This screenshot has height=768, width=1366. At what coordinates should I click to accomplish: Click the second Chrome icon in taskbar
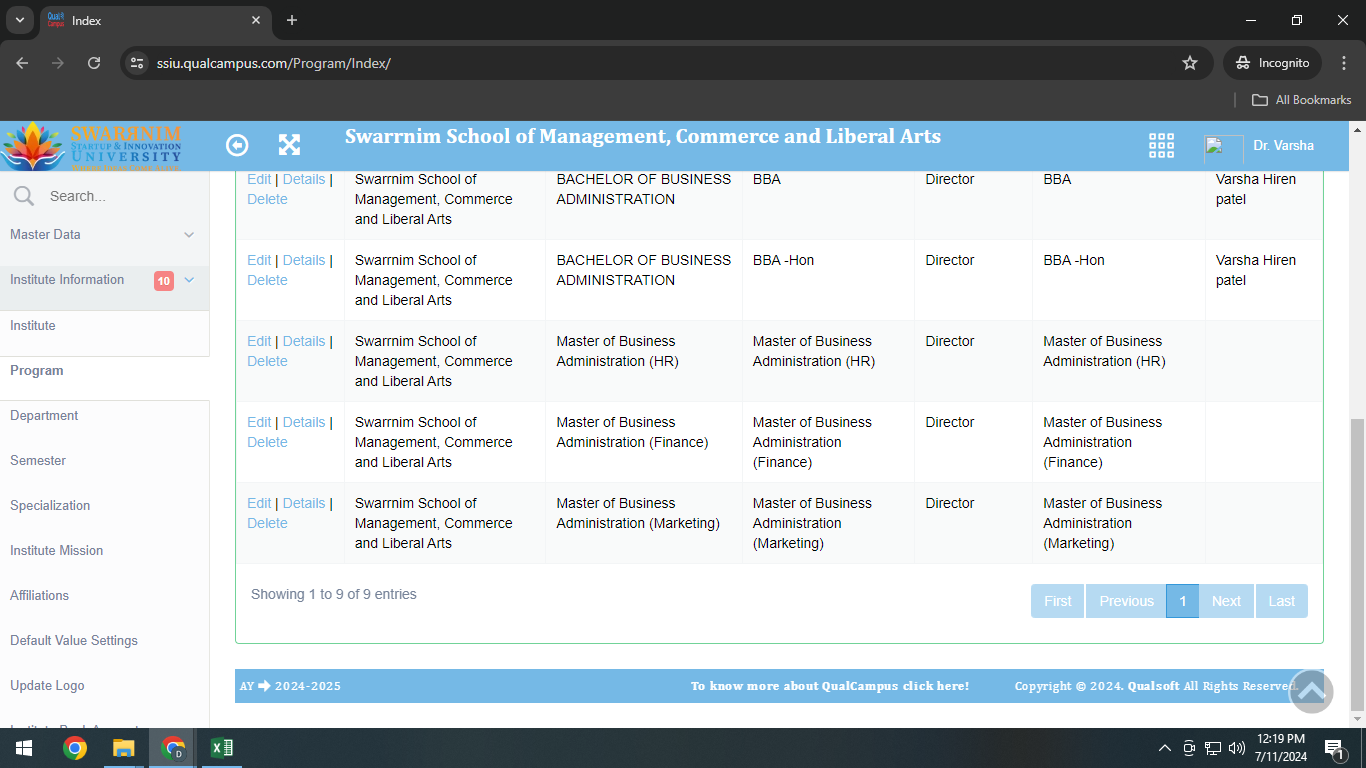tap(173, 748)
